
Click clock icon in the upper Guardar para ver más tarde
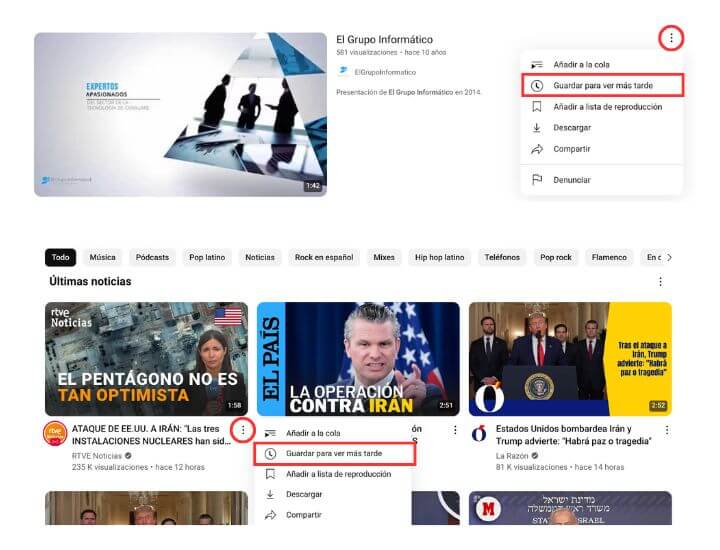(537, 85)
